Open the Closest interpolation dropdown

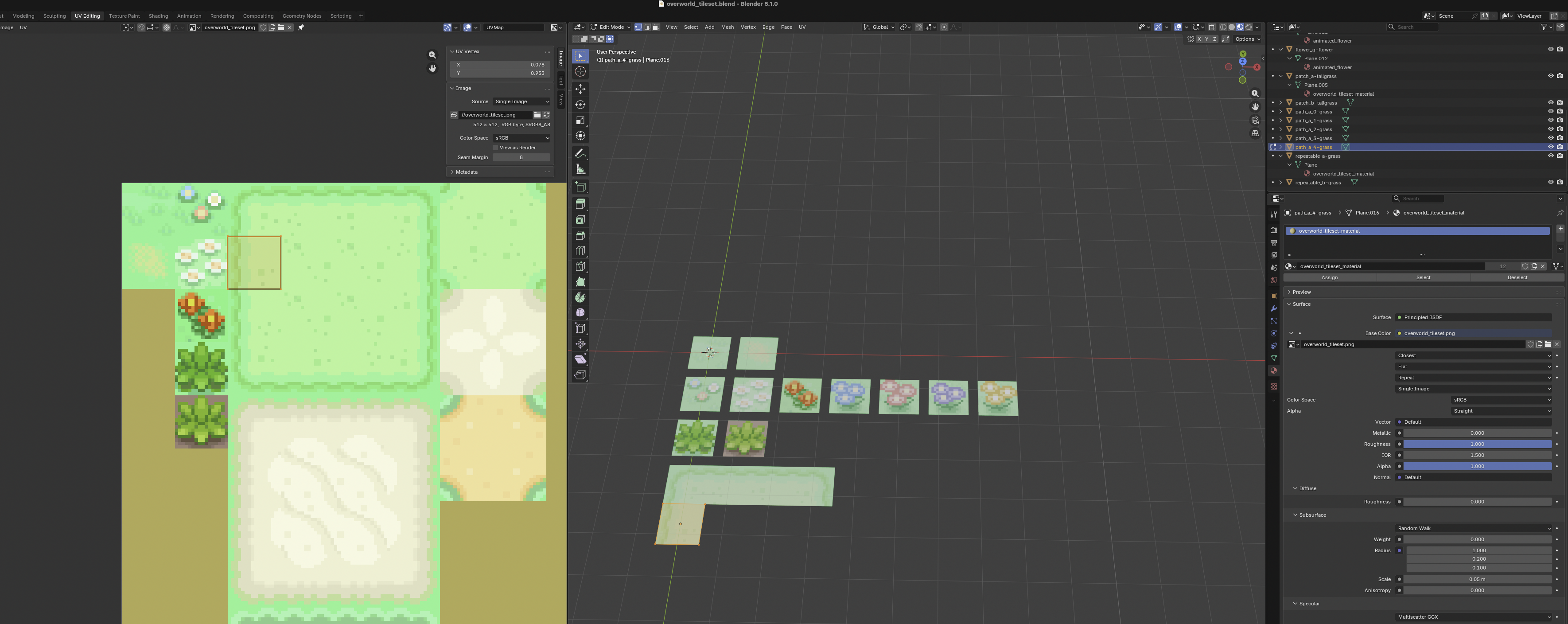point(1473,355)
